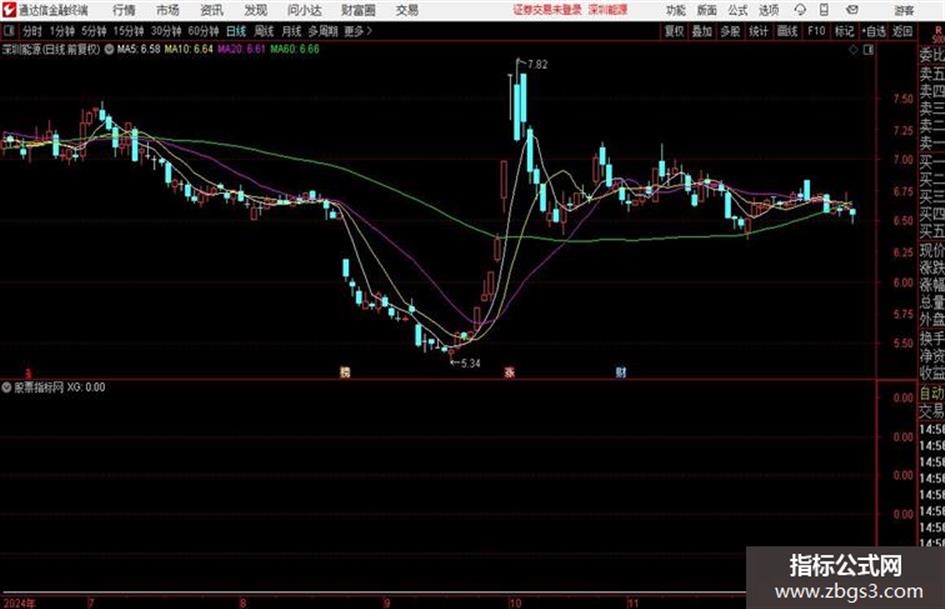Click the 画线 drawing toolbar button
945x609 pixels.
(787, 31)
